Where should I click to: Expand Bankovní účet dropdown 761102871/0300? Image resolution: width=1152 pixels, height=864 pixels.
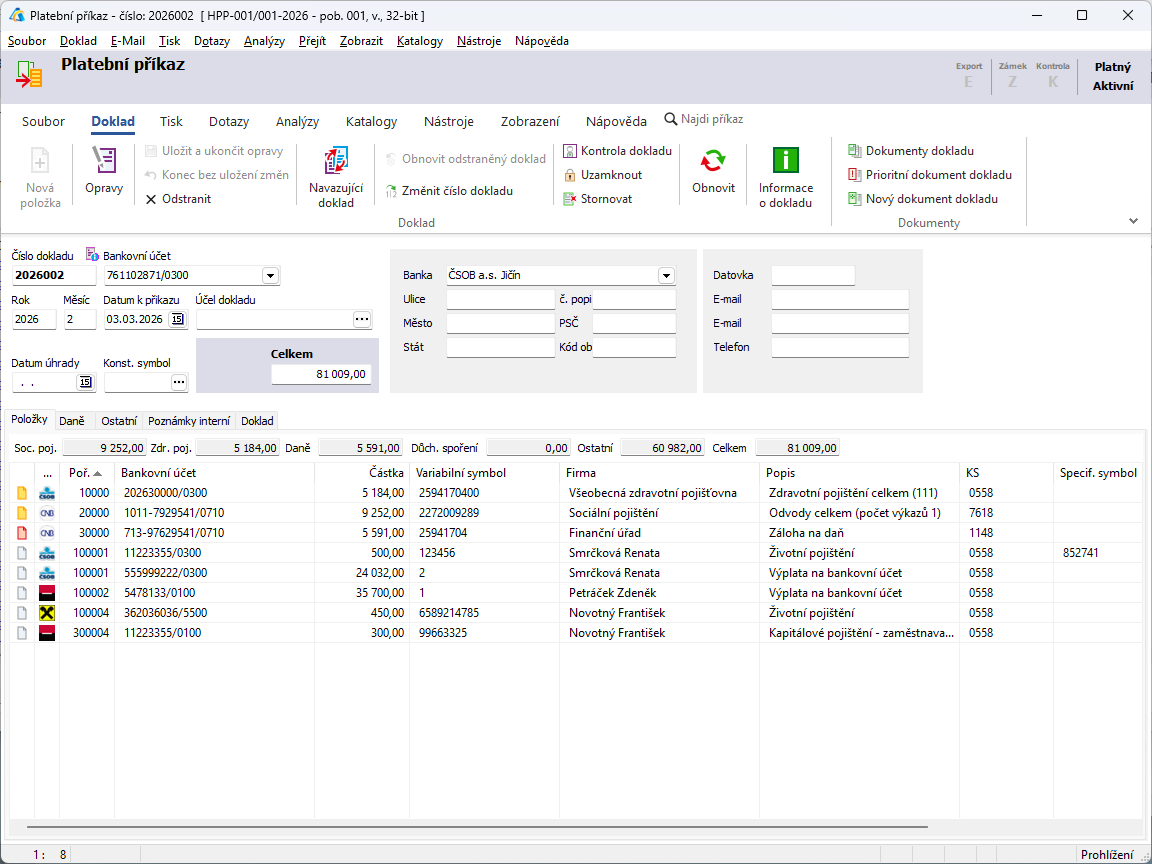270,276
